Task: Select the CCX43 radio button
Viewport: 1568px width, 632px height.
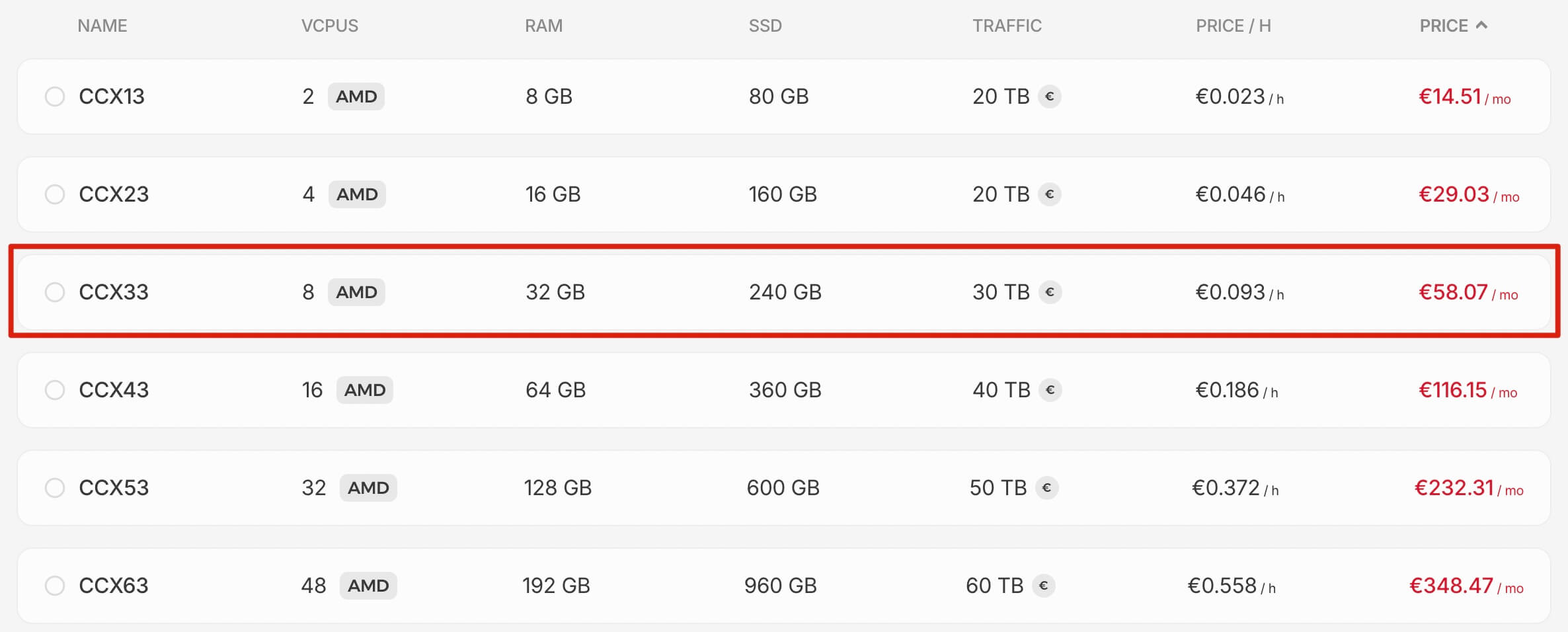Action: [55, 390]
